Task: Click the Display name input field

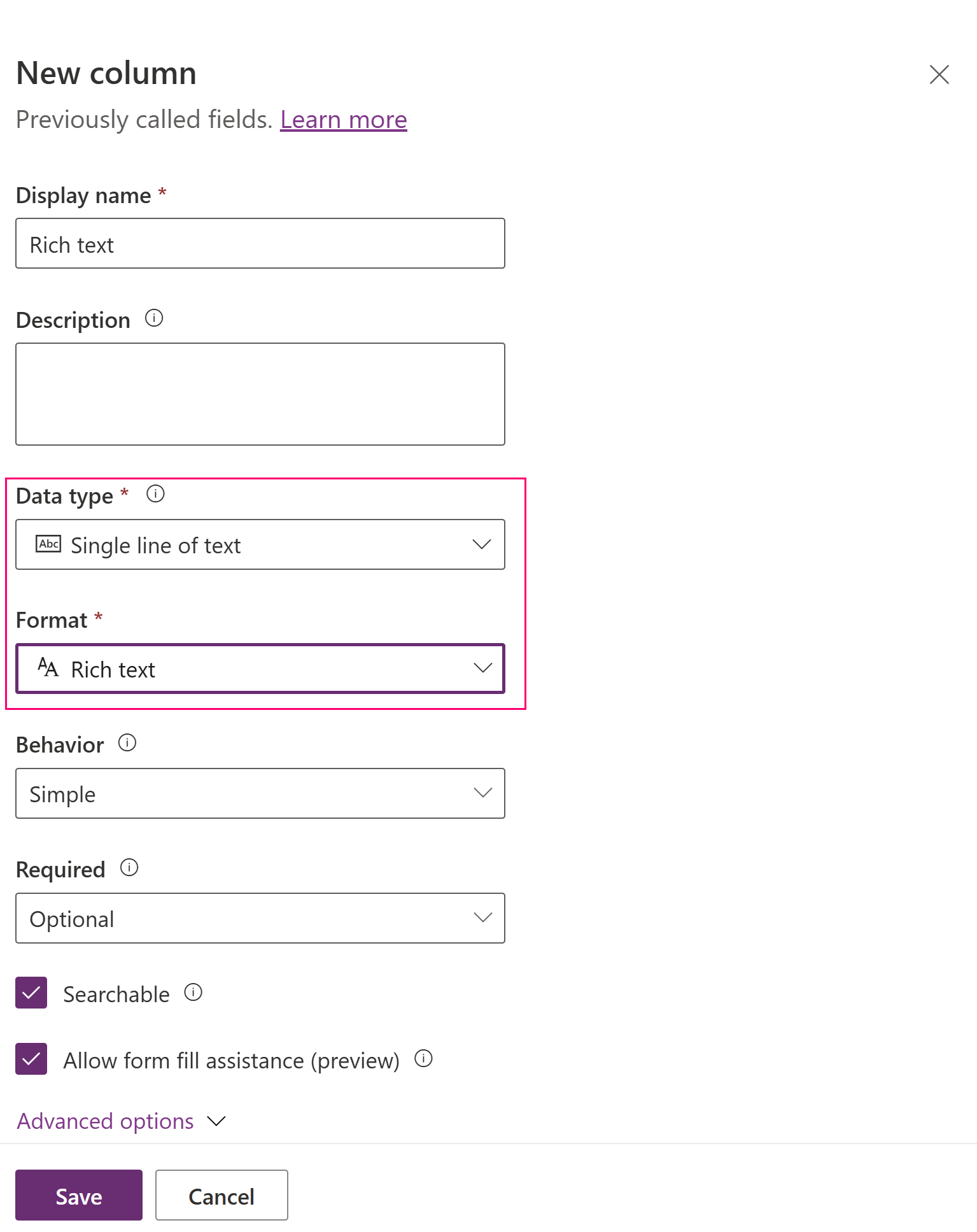Action: pos(260,244)
